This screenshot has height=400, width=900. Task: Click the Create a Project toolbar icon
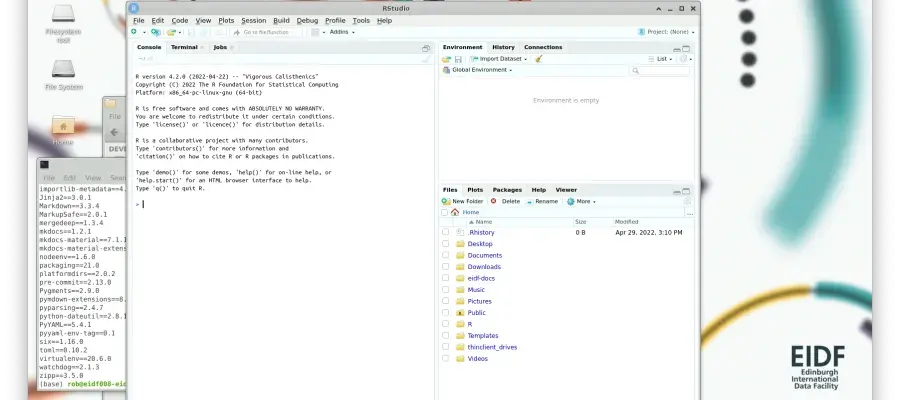click(x=156, y=32)
